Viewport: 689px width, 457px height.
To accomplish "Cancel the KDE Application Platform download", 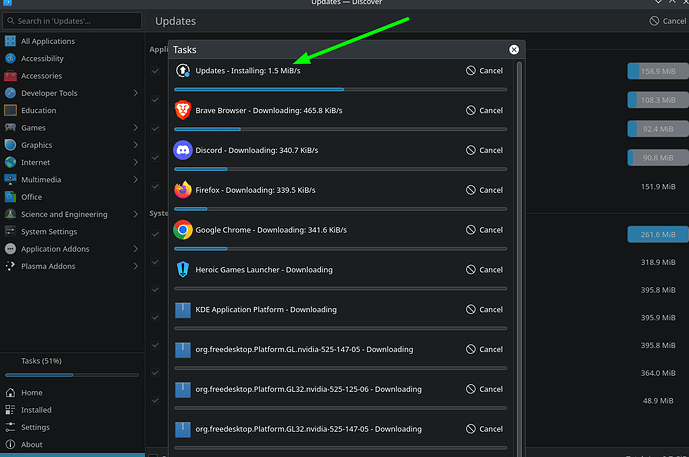I will click(484, 309).
